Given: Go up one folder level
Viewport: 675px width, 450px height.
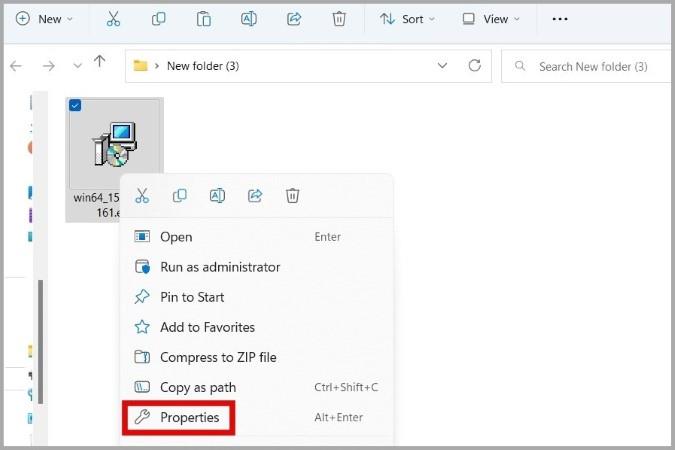Looking at the screenshot, I should tap(99, 62).
